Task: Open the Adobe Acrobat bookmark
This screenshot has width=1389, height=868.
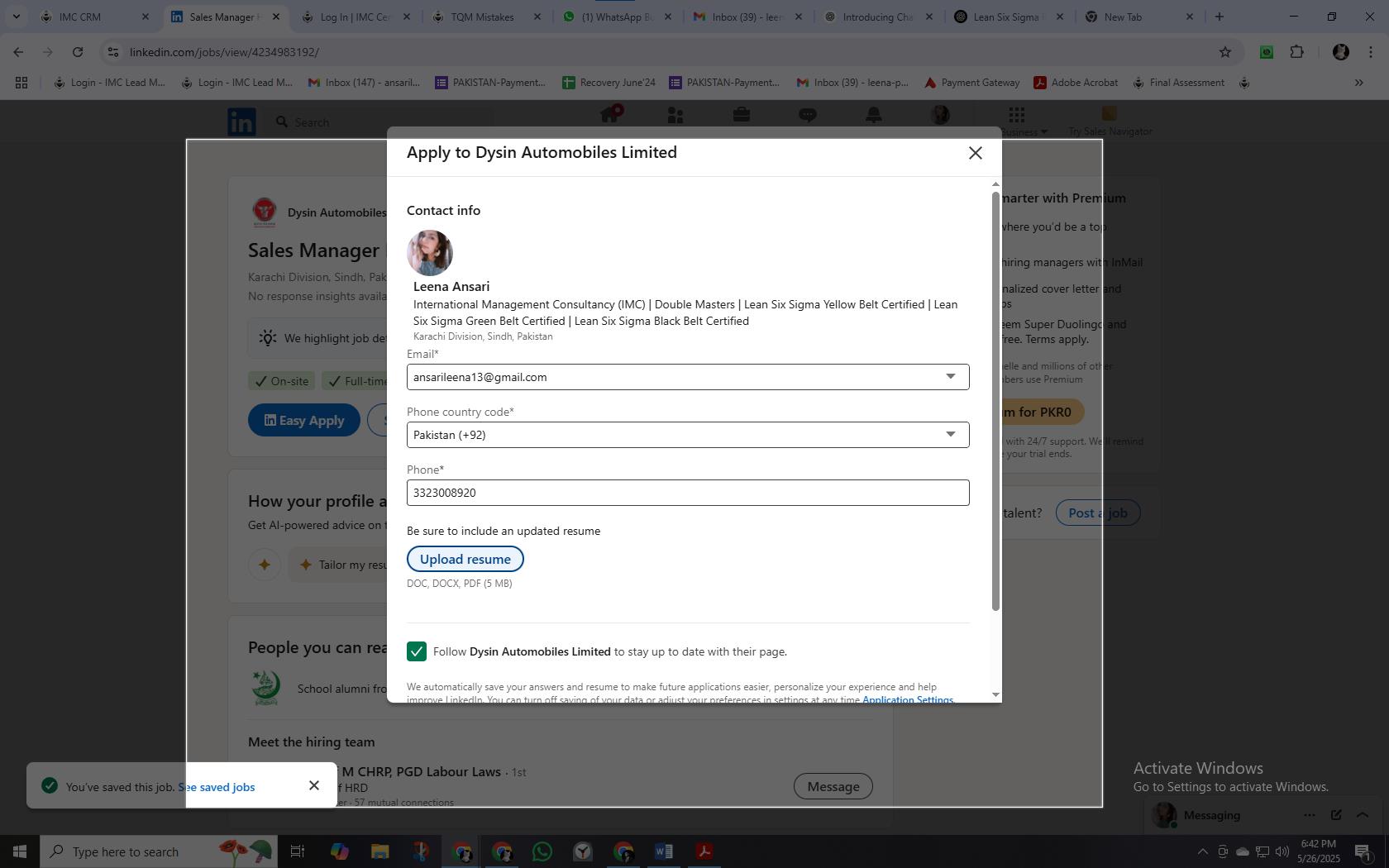Action: coord(1076,83)
